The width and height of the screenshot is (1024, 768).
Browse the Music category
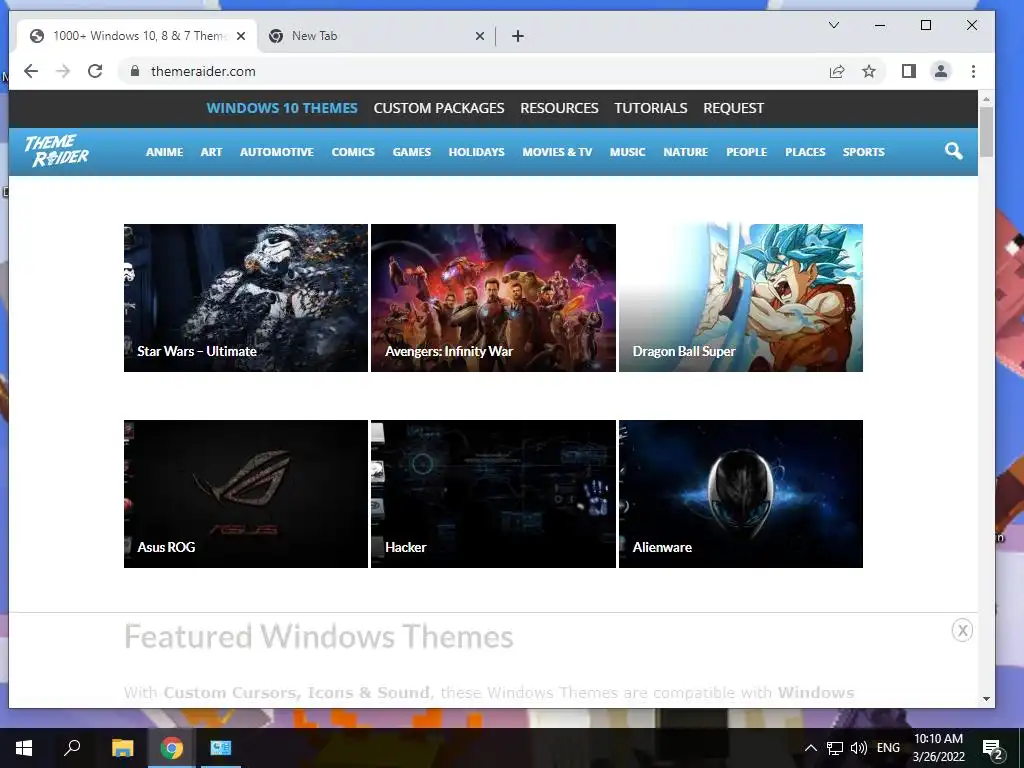(628, 152)
